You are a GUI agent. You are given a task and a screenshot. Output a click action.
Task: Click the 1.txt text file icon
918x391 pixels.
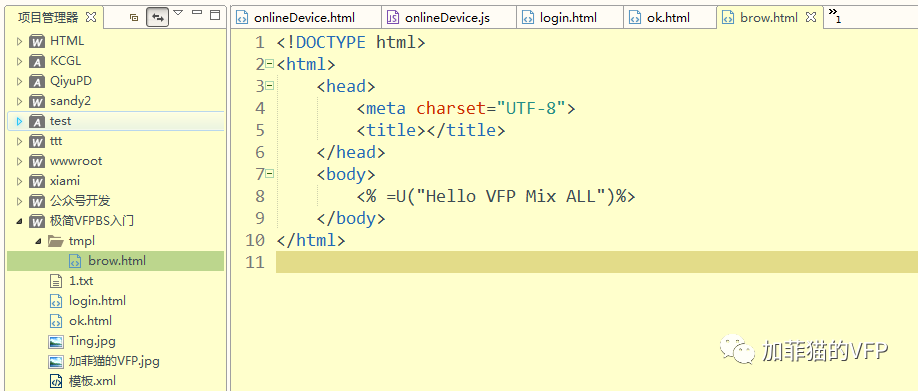click(56, 281)
